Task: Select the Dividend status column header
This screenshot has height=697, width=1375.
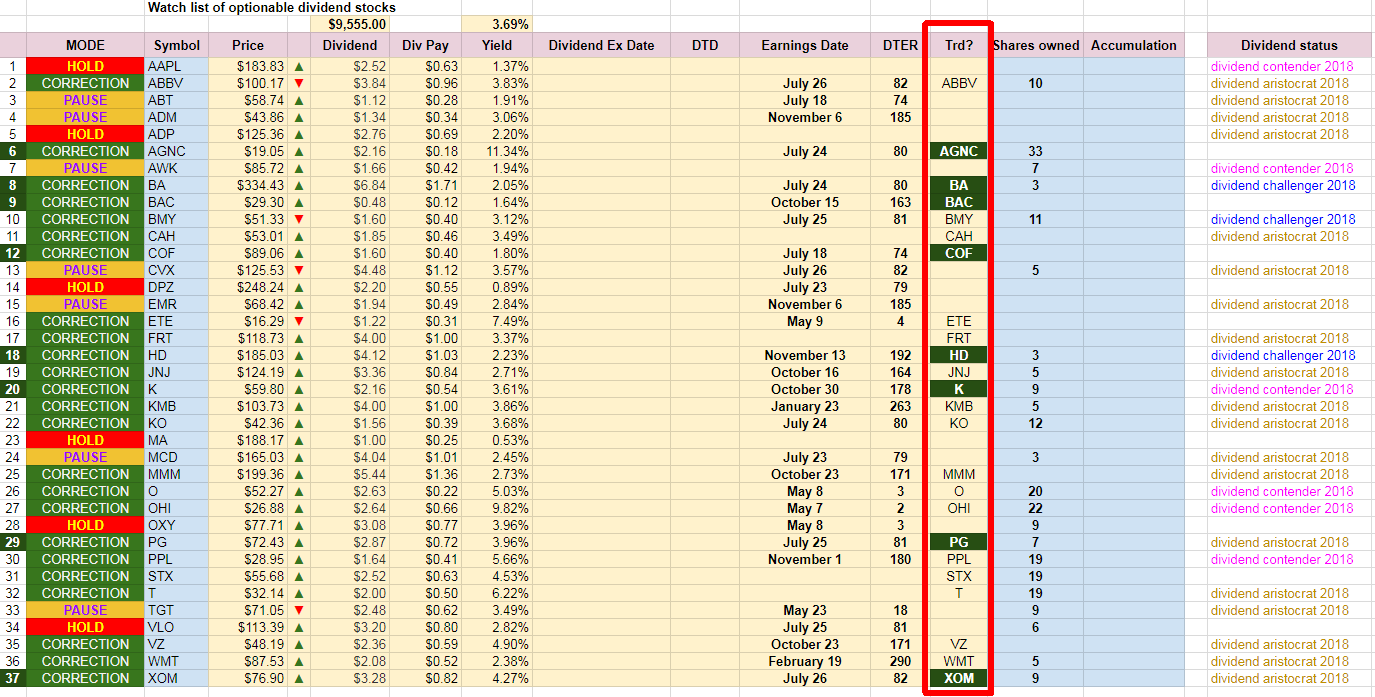Action: pos(1289,45)
